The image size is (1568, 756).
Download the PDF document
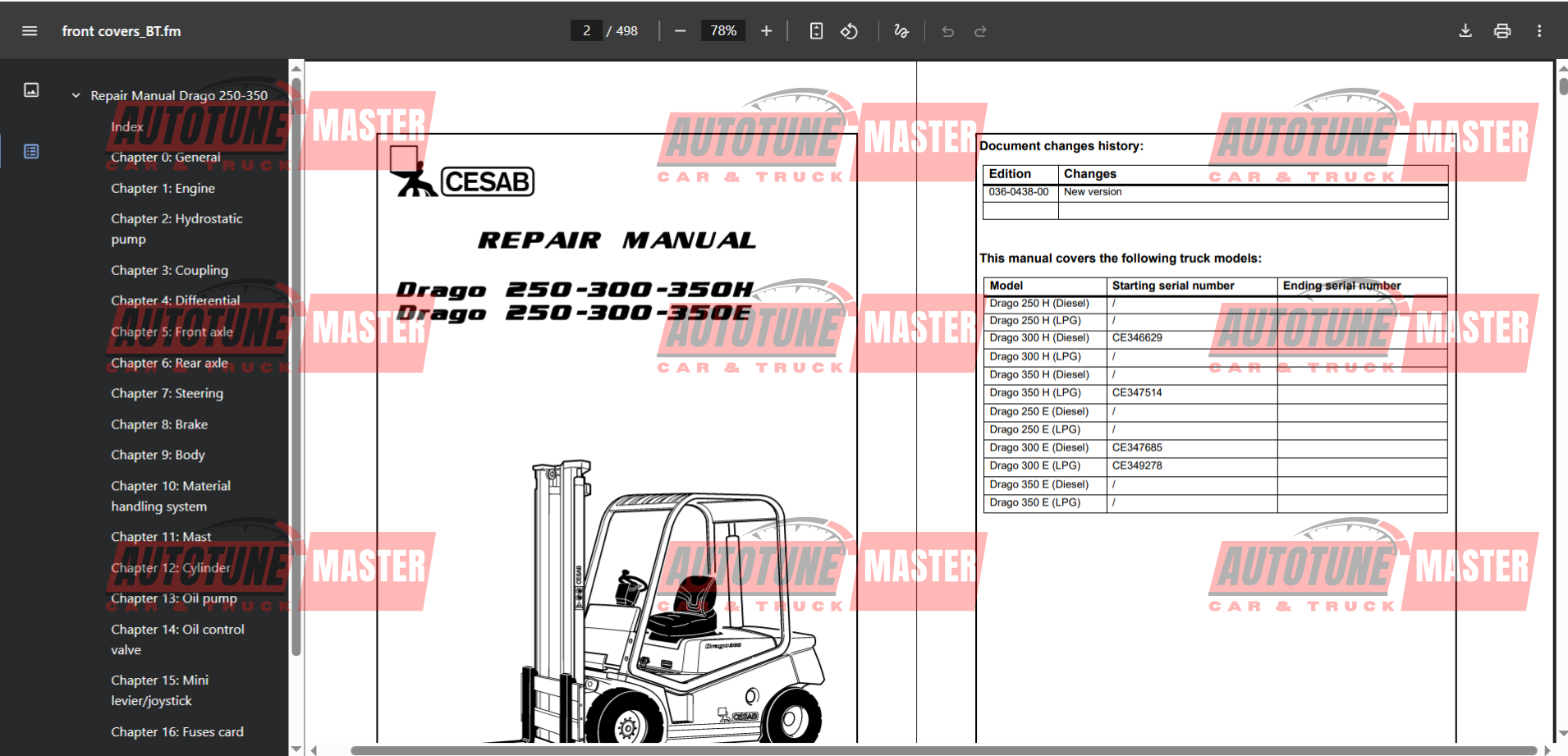click(1465, 30)
